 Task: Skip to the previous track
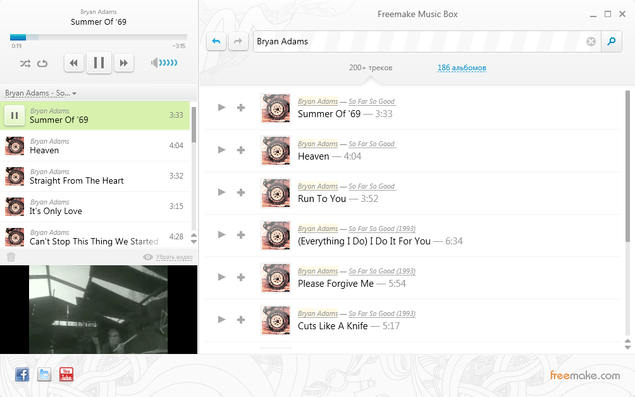point(74,63)
